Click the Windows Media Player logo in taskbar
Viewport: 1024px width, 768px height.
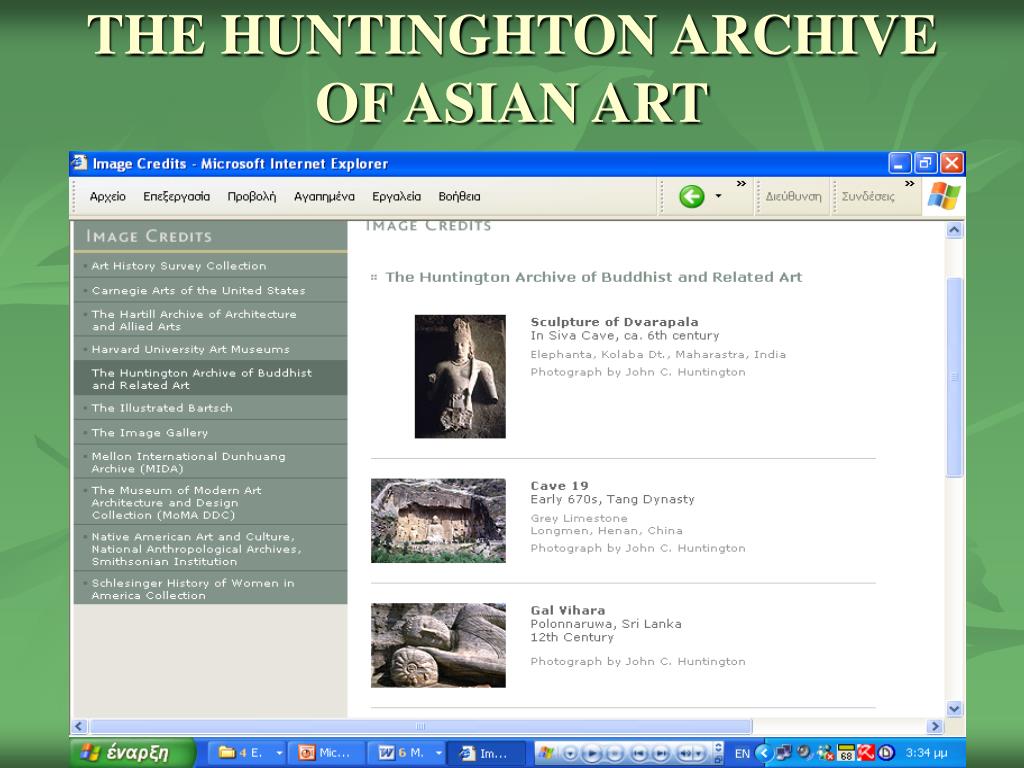(546, 753)
